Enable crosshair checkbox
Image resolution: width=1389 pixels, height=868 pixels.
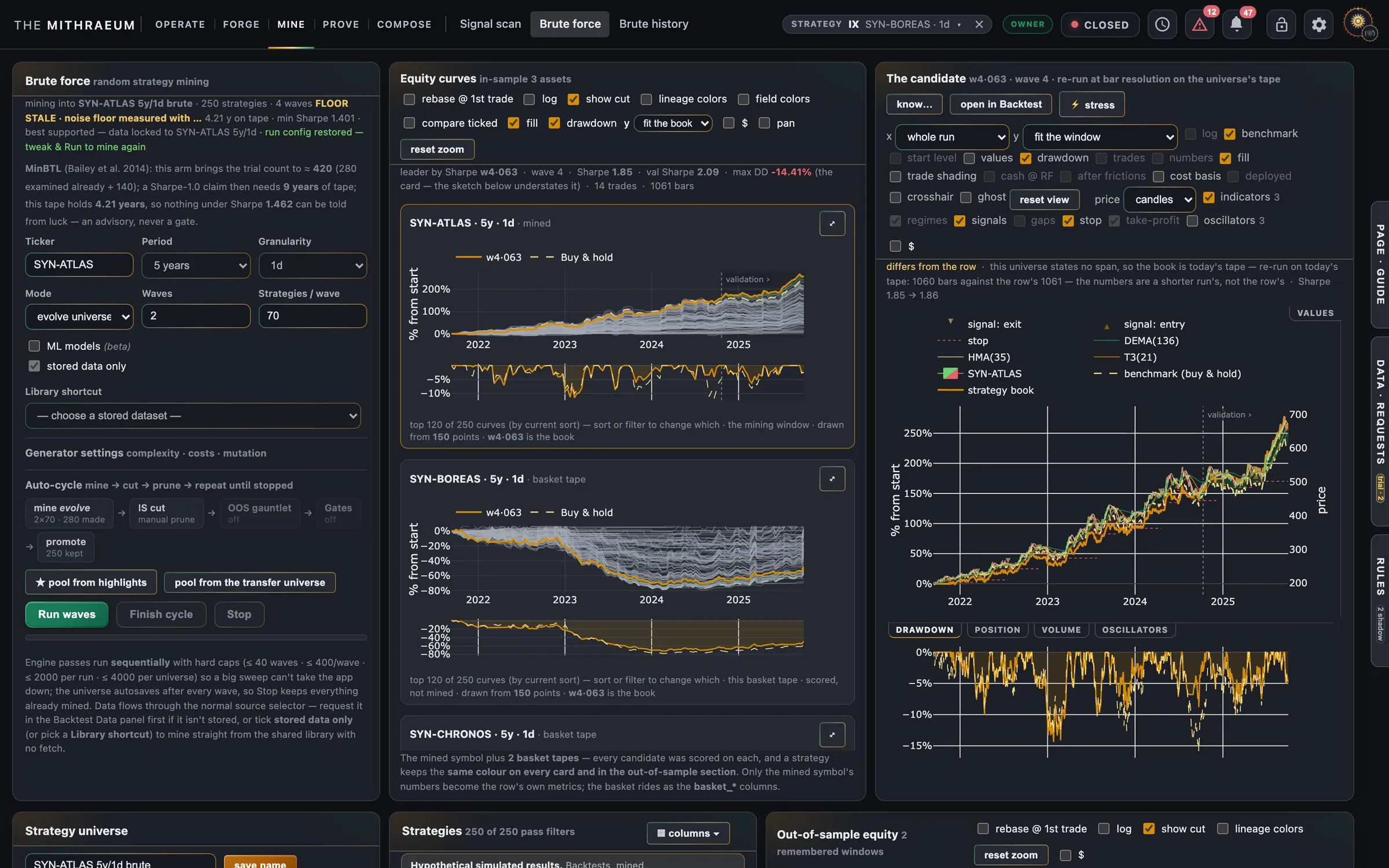tap(895, 197)
